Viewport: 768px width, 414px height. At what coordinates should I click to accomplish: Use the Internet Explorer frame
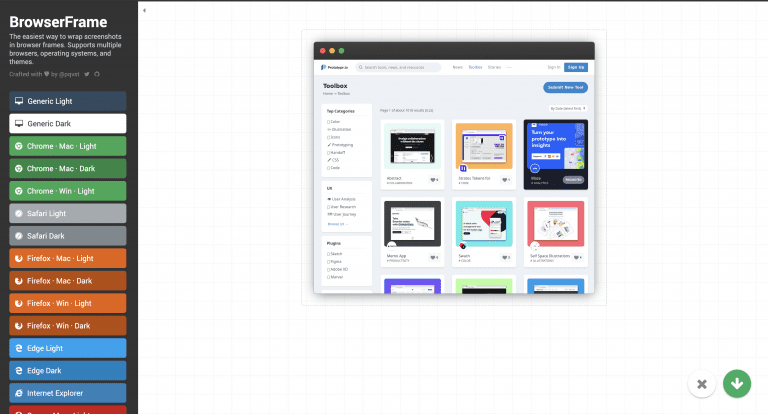pos(68,393)
